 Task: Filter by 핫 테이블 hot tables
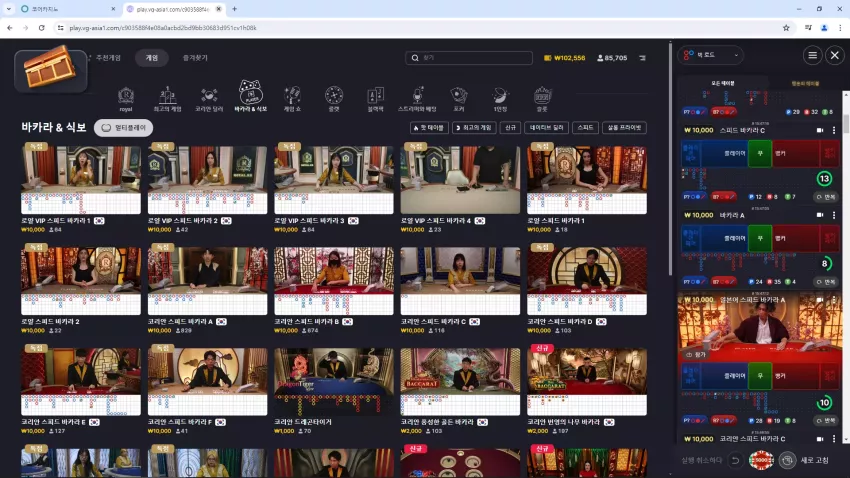(x=429, y=128)
